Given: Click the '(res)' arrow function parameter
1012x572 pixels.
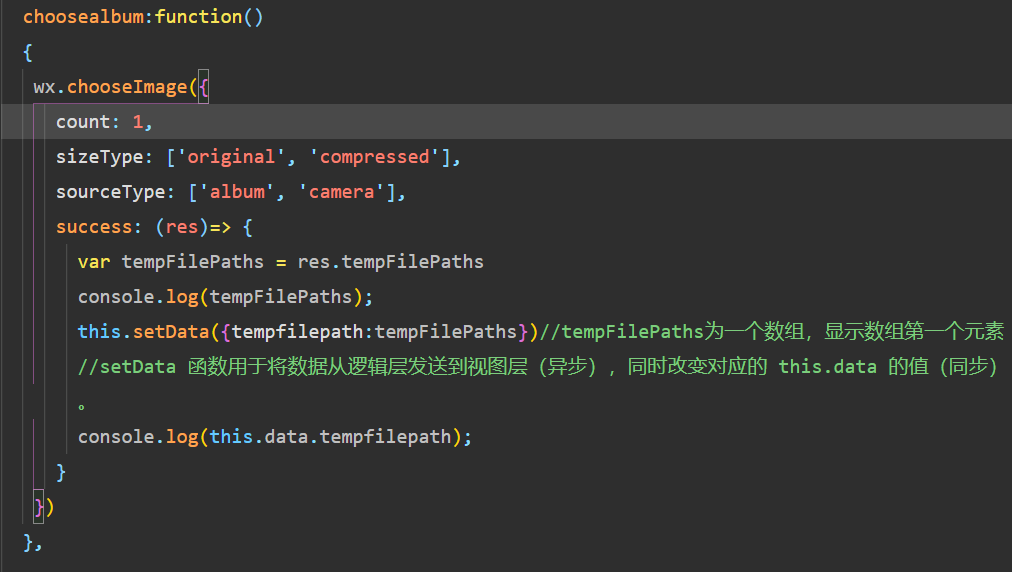Looking at the screenshot, I should (181, 227).
